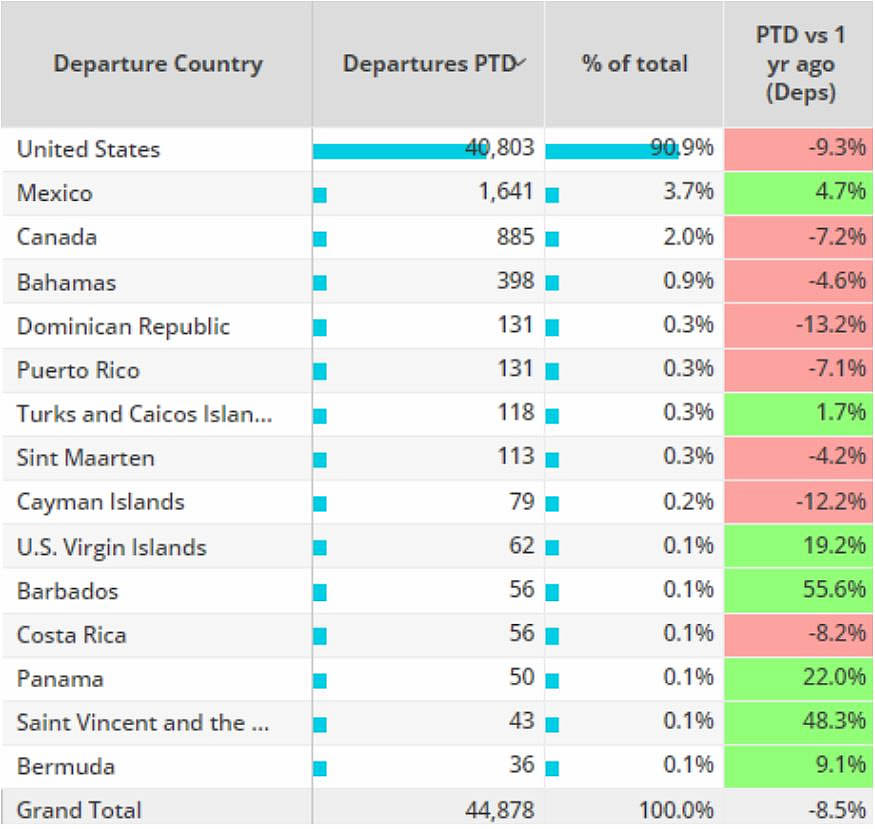Click the red -9.3% United States cell

(798, 150)
